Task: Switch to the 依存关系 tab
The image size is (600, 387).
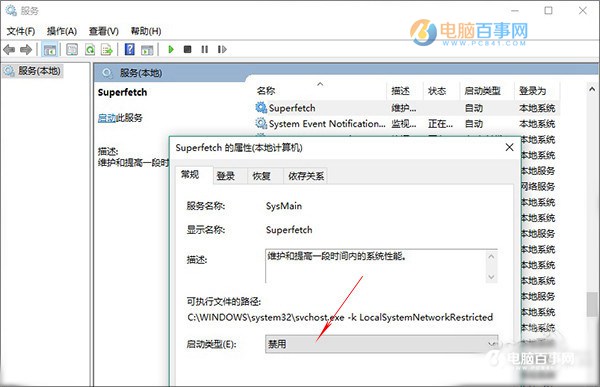Action: pyautogui.click(x=305, y=176)
